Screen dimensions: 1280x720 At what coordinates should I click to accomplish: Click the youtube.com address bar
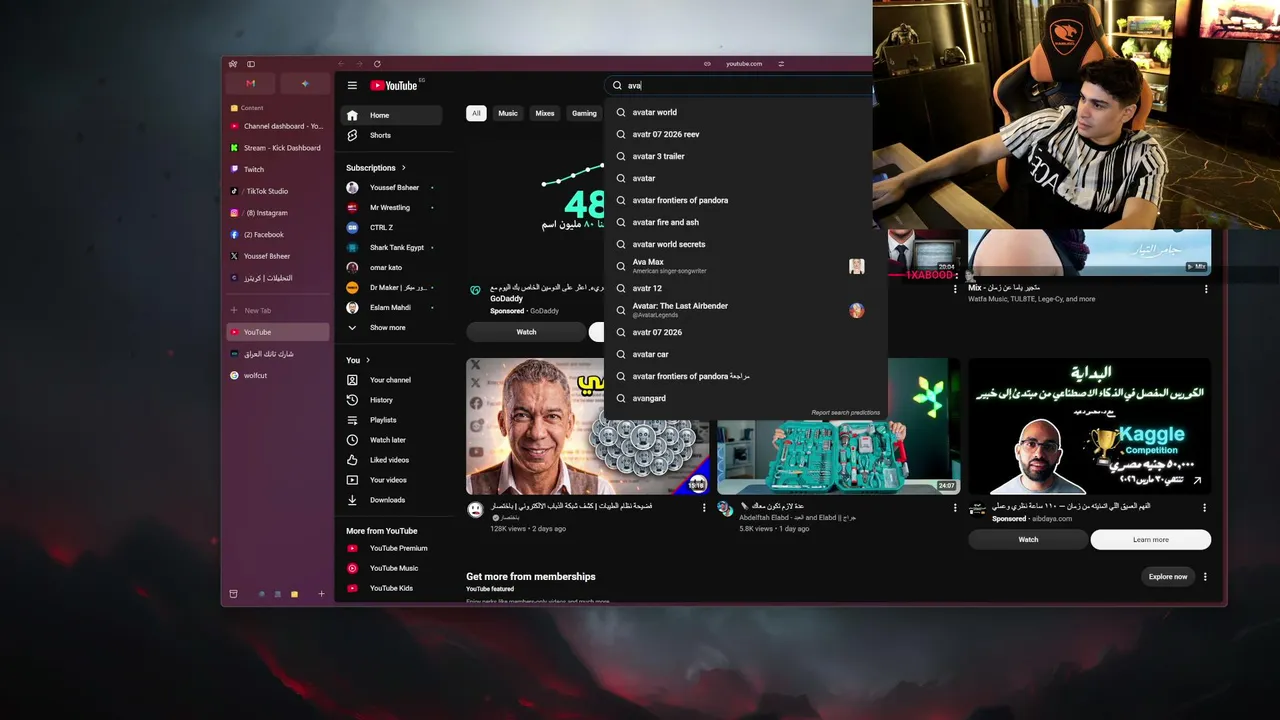click(744, 64)
